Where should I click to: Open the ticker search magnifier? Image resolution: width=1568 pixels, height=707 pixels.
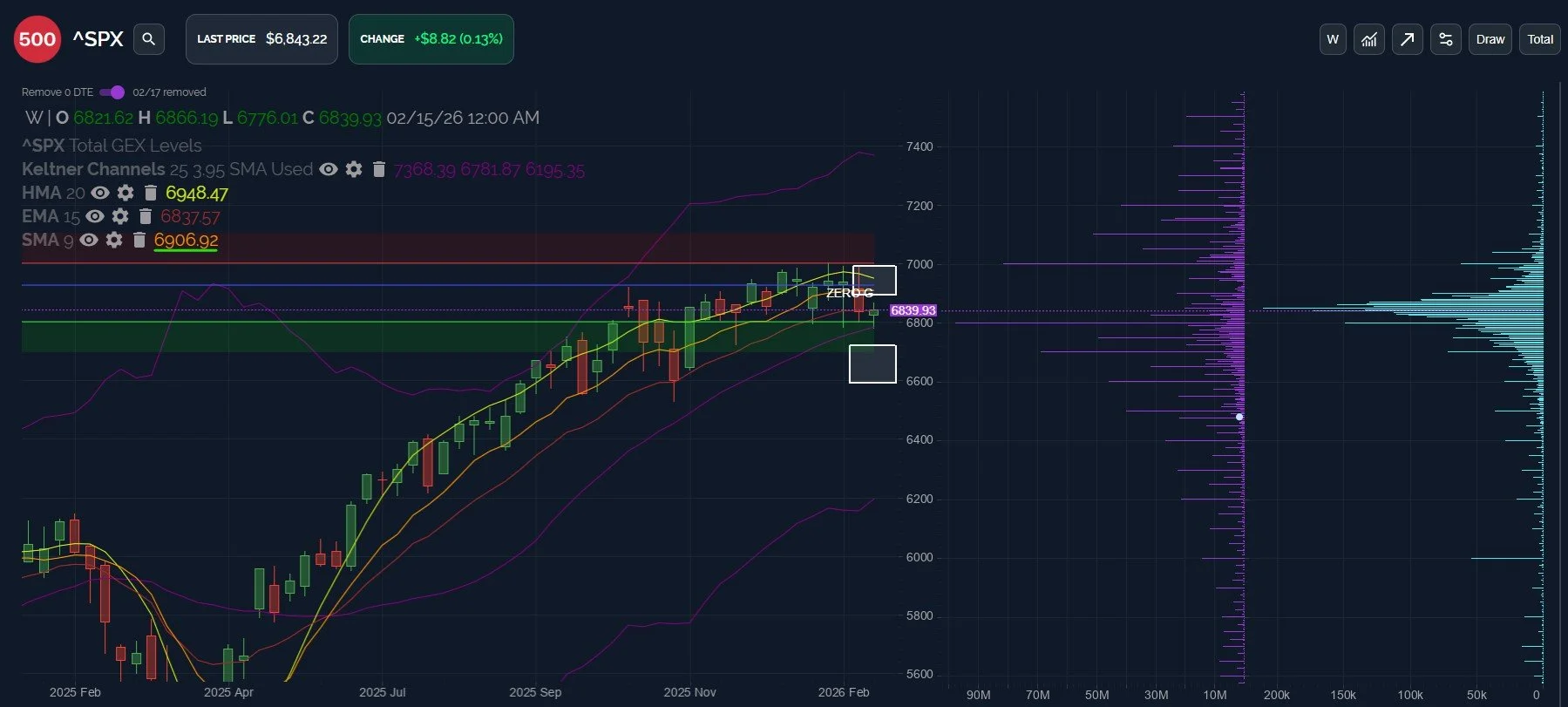pyautogui.click(x=149, y=39)
